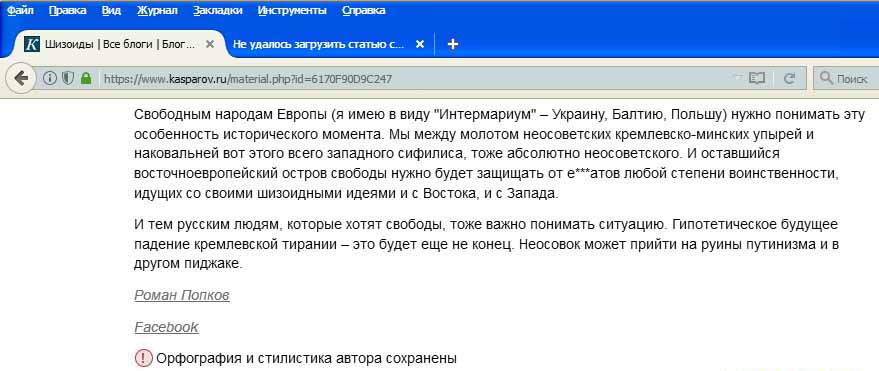Open the Вид menu
This screenshot has height=371, width=879.
click(112, 10)
